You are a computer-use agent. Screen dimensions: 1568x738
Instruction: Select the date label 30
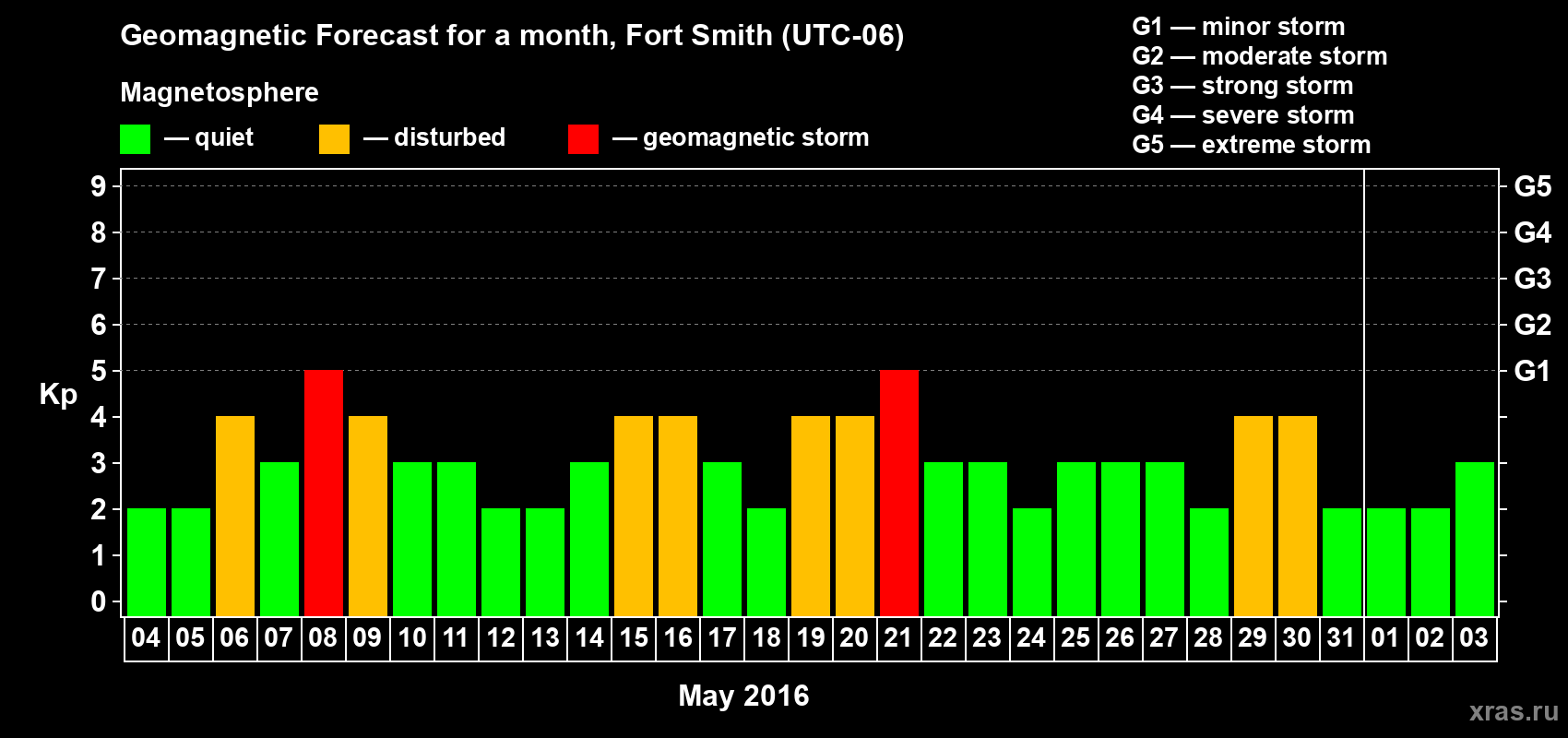tap(1297, 638)
